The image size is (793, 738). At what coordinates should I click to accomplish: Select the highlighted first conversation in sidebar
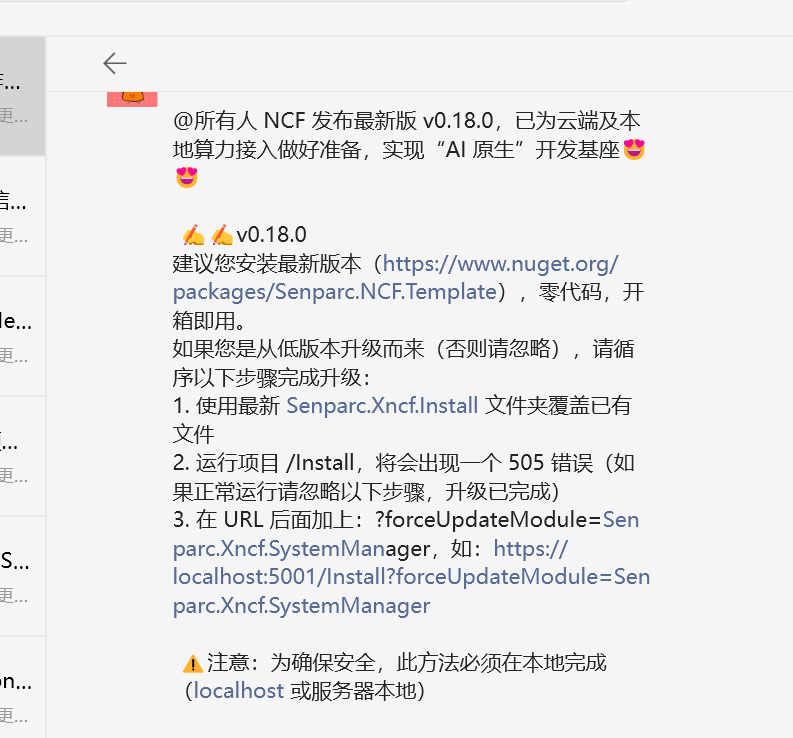[22, 96]
